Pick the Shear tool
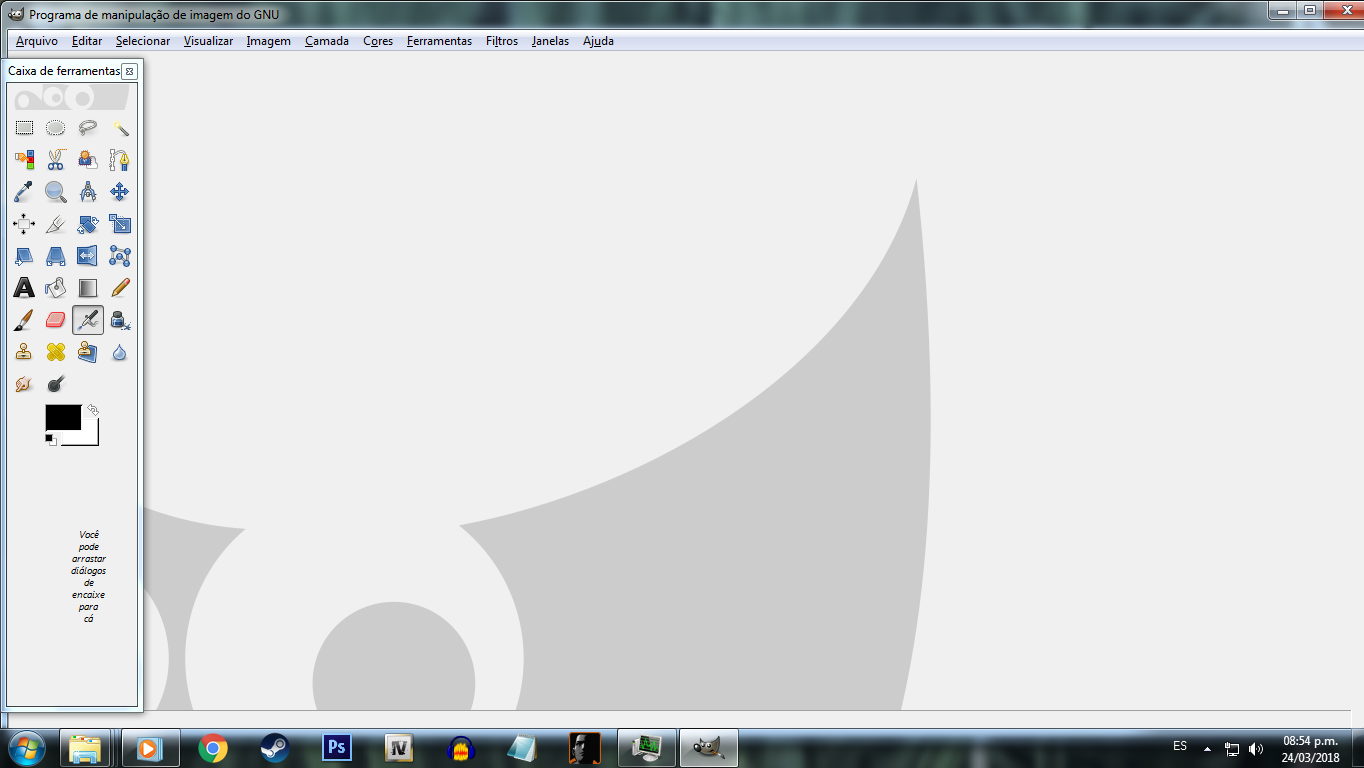 pyautogui.click(x=24, y=256)
